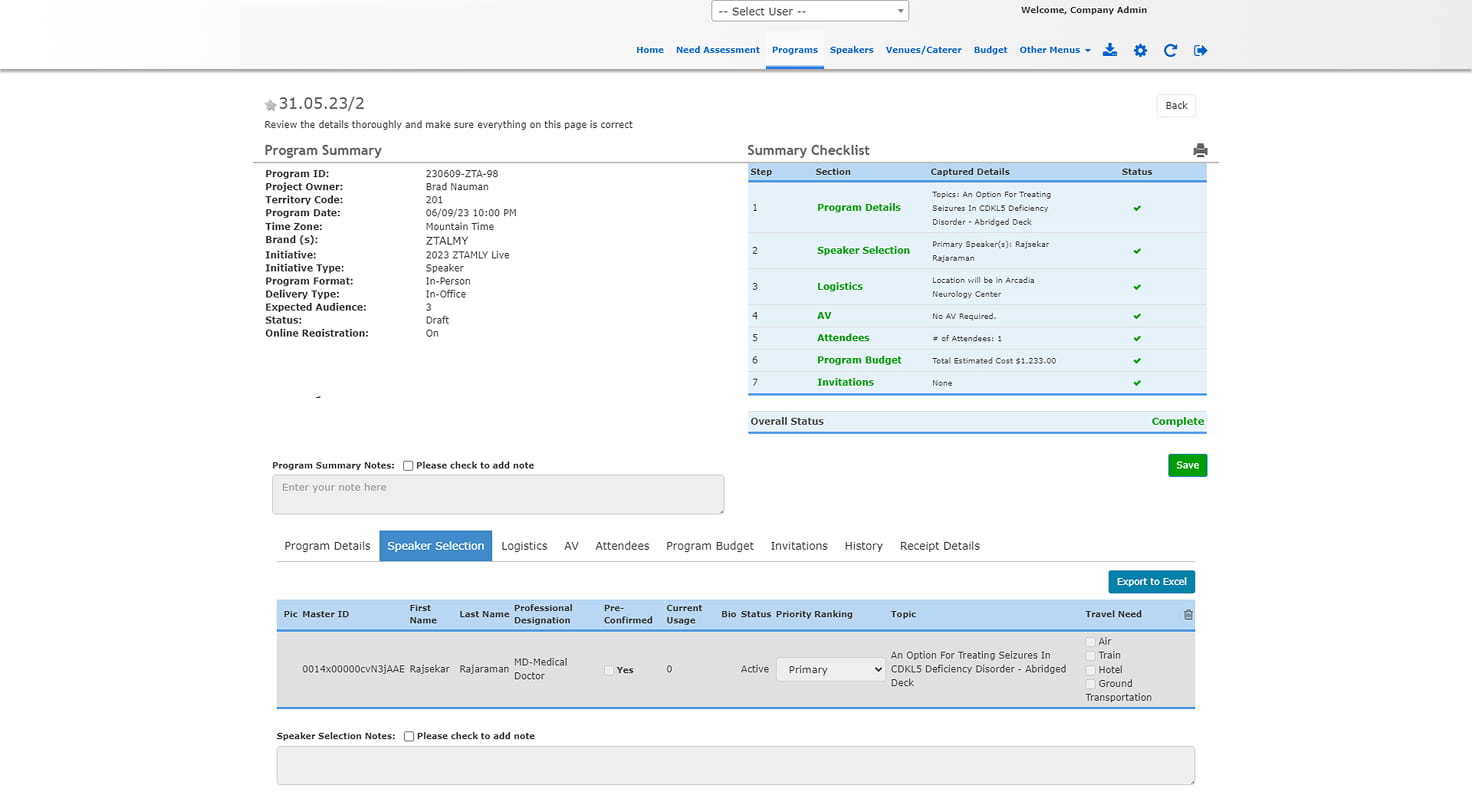
Task: Open the Select User dropdown
Action: 810,11
